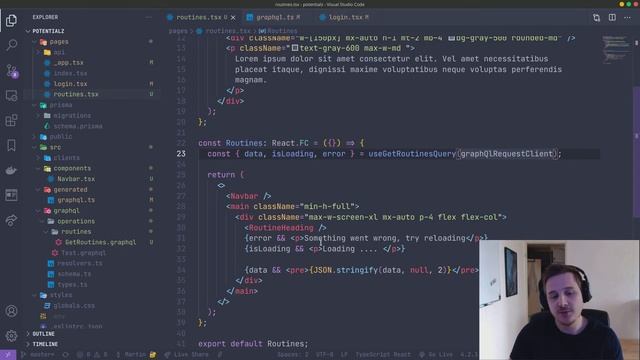Open schema.prisma file

[78, 126]
